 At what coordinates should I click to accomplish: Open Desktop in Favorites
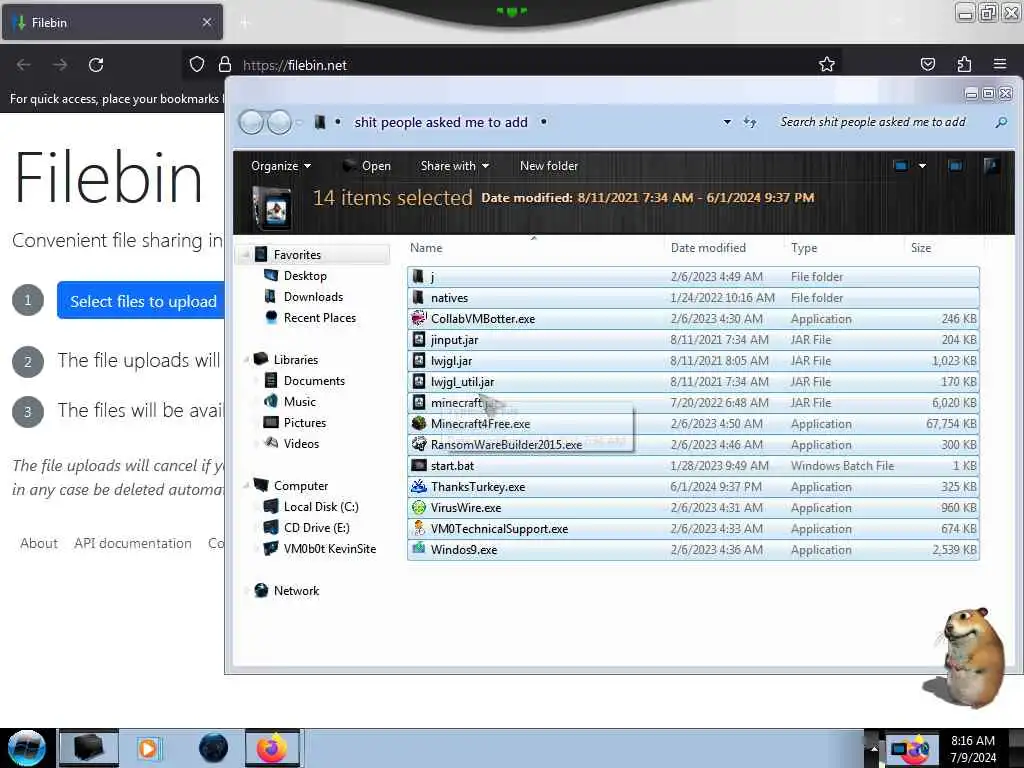[x=305, y=276]
